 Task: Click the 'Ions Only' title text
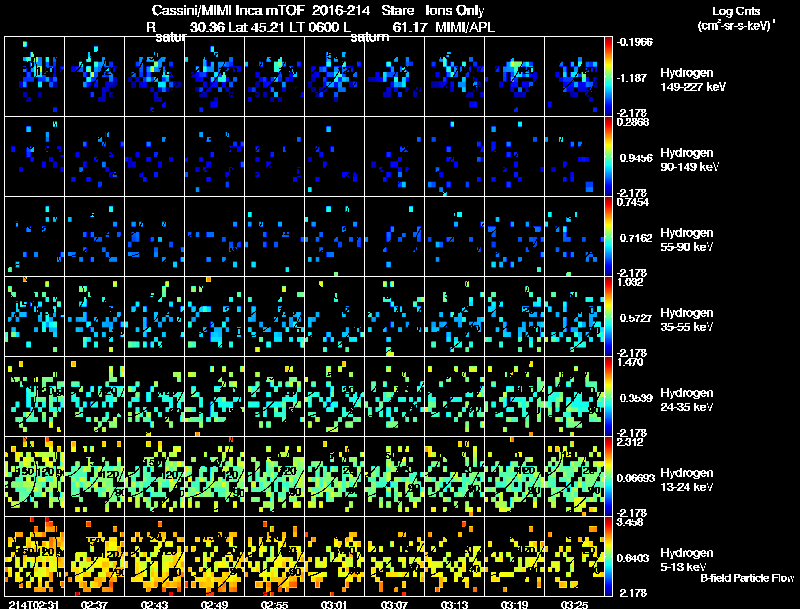(x=455, y=11)
